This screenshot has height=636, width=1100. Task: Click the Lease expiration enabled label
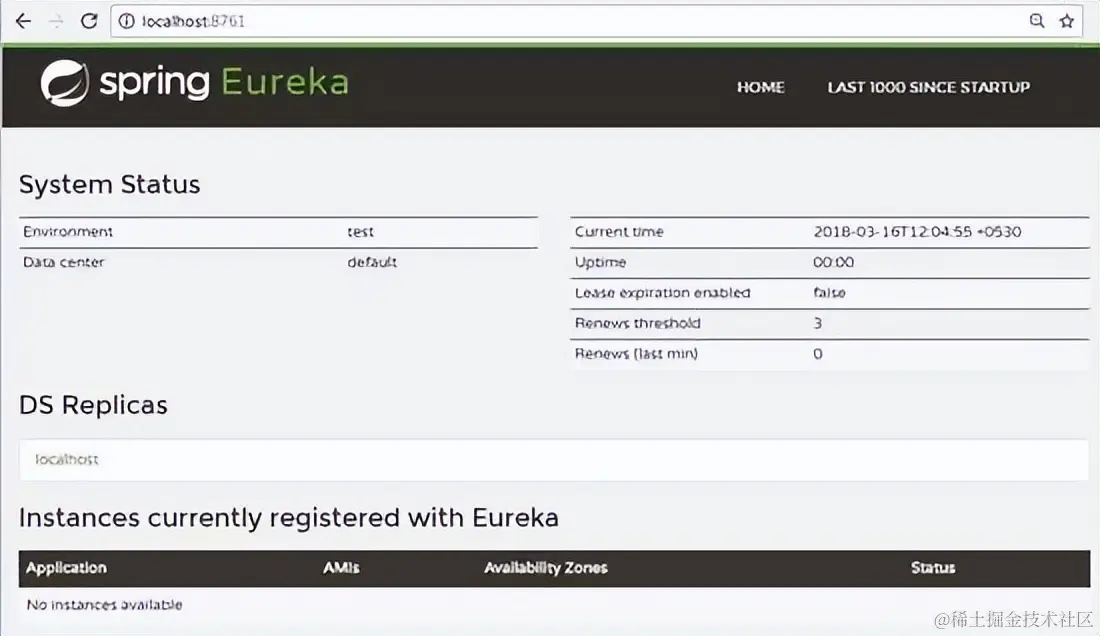662,292
